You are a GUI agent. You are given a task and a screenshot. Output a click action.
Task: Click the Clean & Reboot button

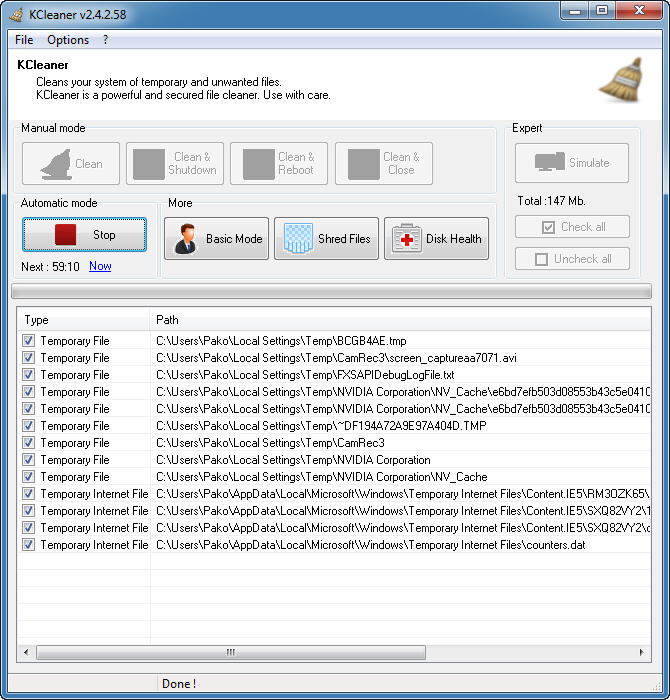[279, 163]
